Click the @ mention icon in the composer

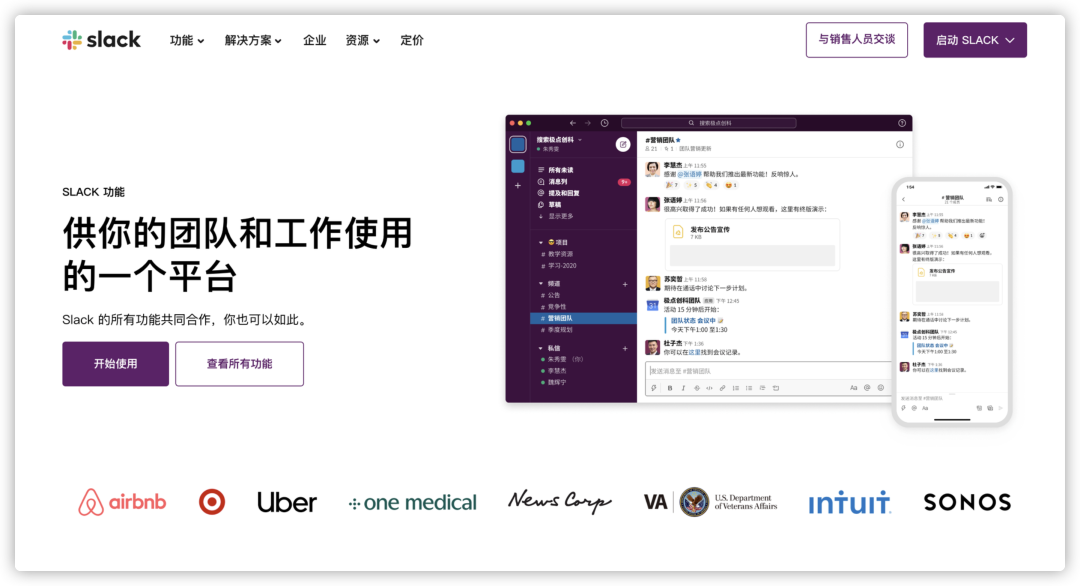pos(868,387)
